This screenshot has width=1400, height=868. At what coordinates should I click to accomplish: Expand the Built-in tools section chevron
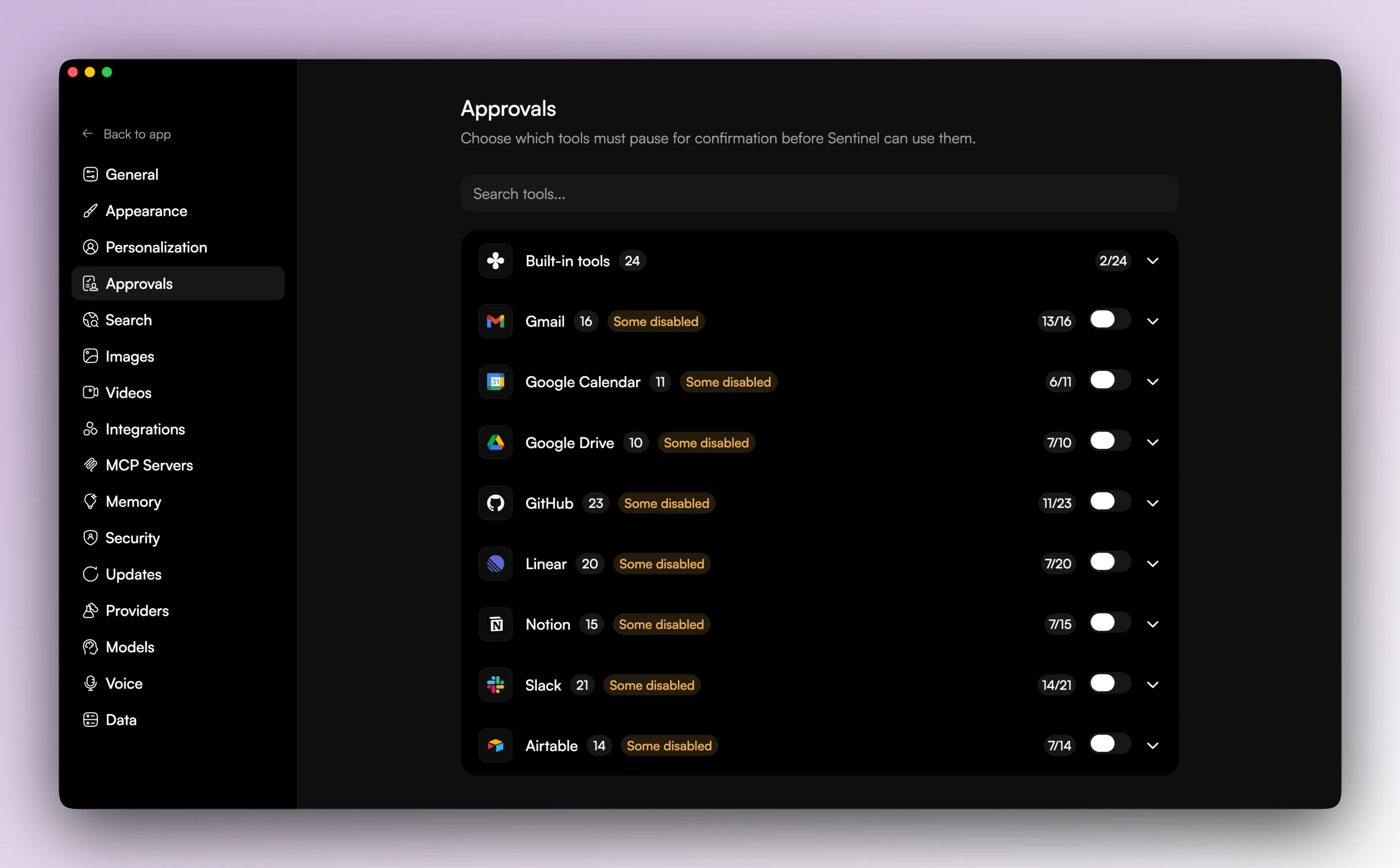[1152, 261]
